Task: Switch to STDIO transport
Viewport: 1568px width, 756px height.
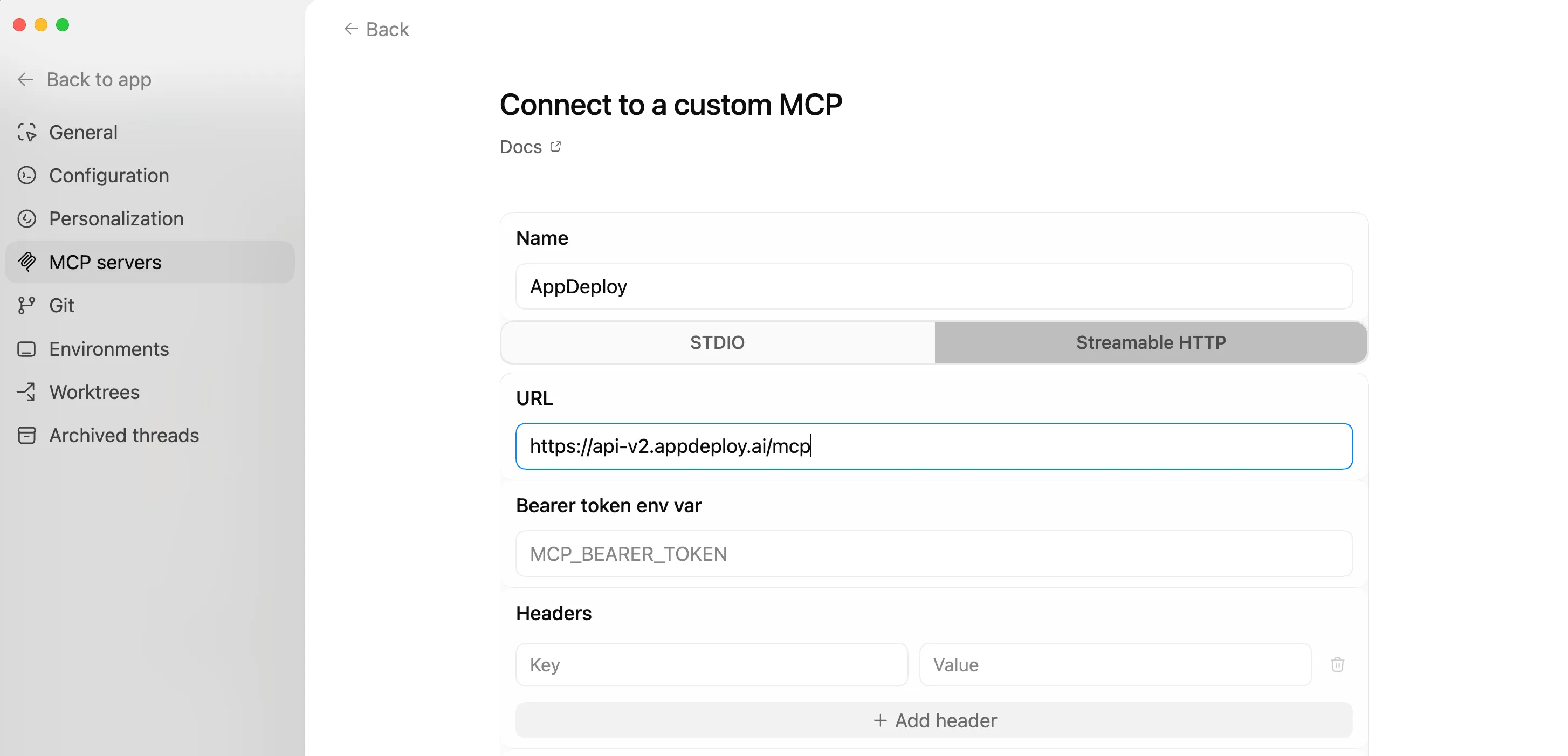Action: [717, 342]
